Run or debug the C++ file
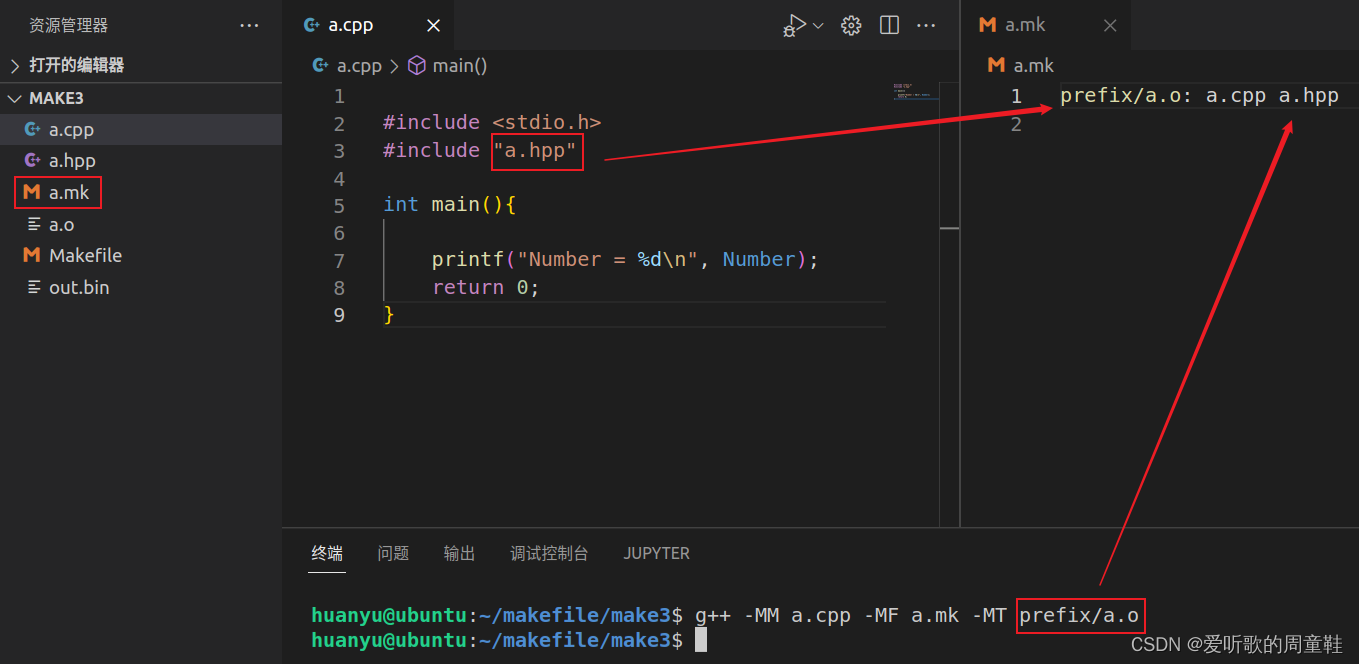1359x664 pixels. pyautogui.click(x=794, y=25)
